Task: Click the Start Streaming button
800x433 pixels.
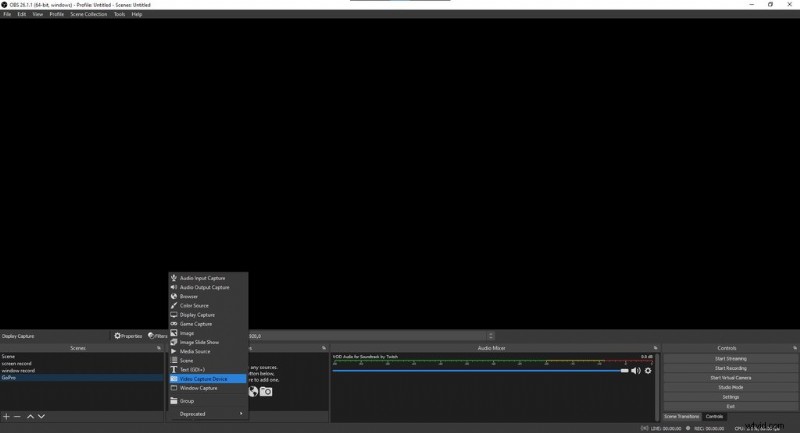Action: point(729,358)
